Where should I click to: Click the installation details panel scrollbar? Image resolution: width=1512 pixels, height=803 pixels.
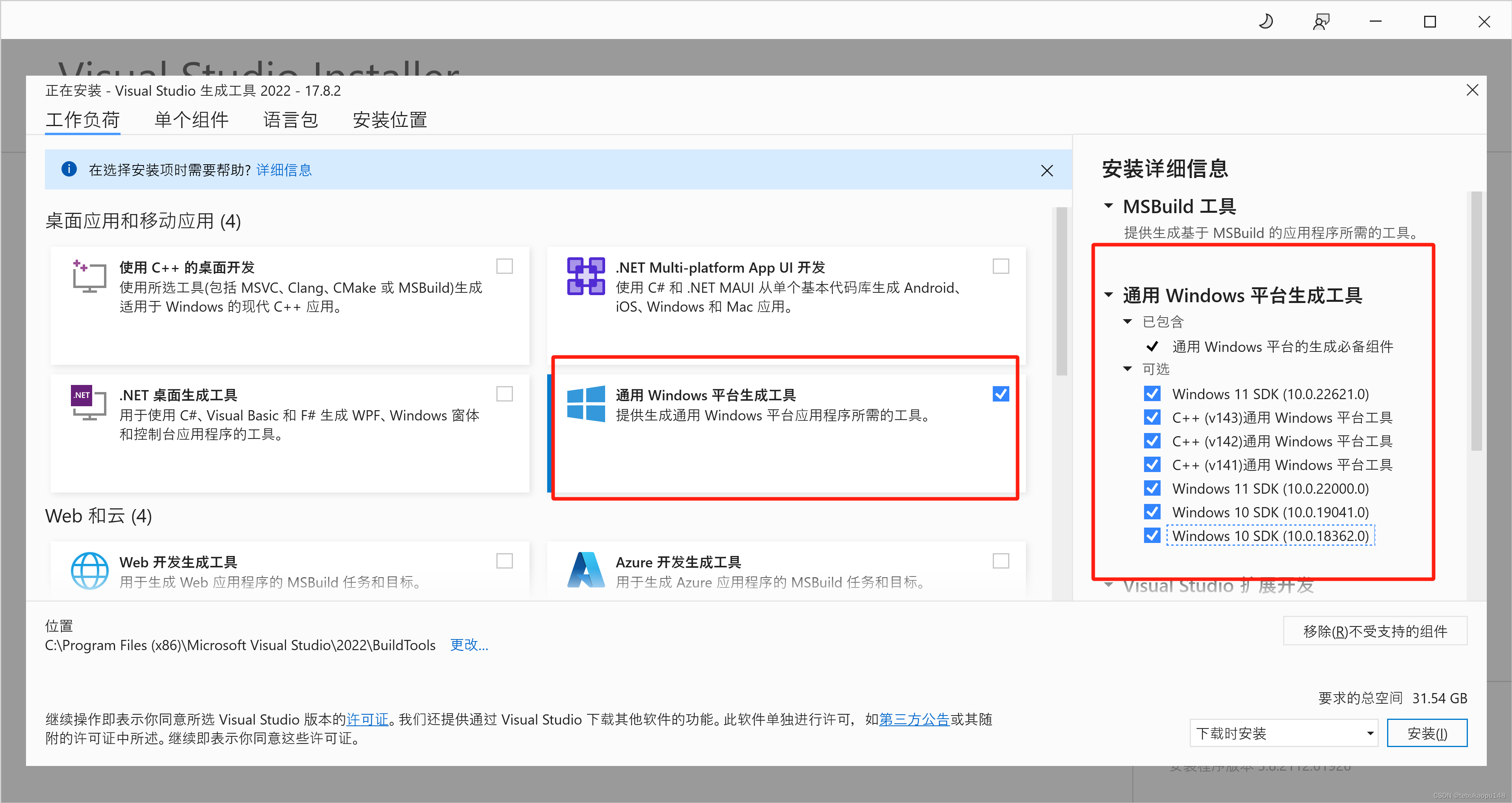coord(1476,321)
